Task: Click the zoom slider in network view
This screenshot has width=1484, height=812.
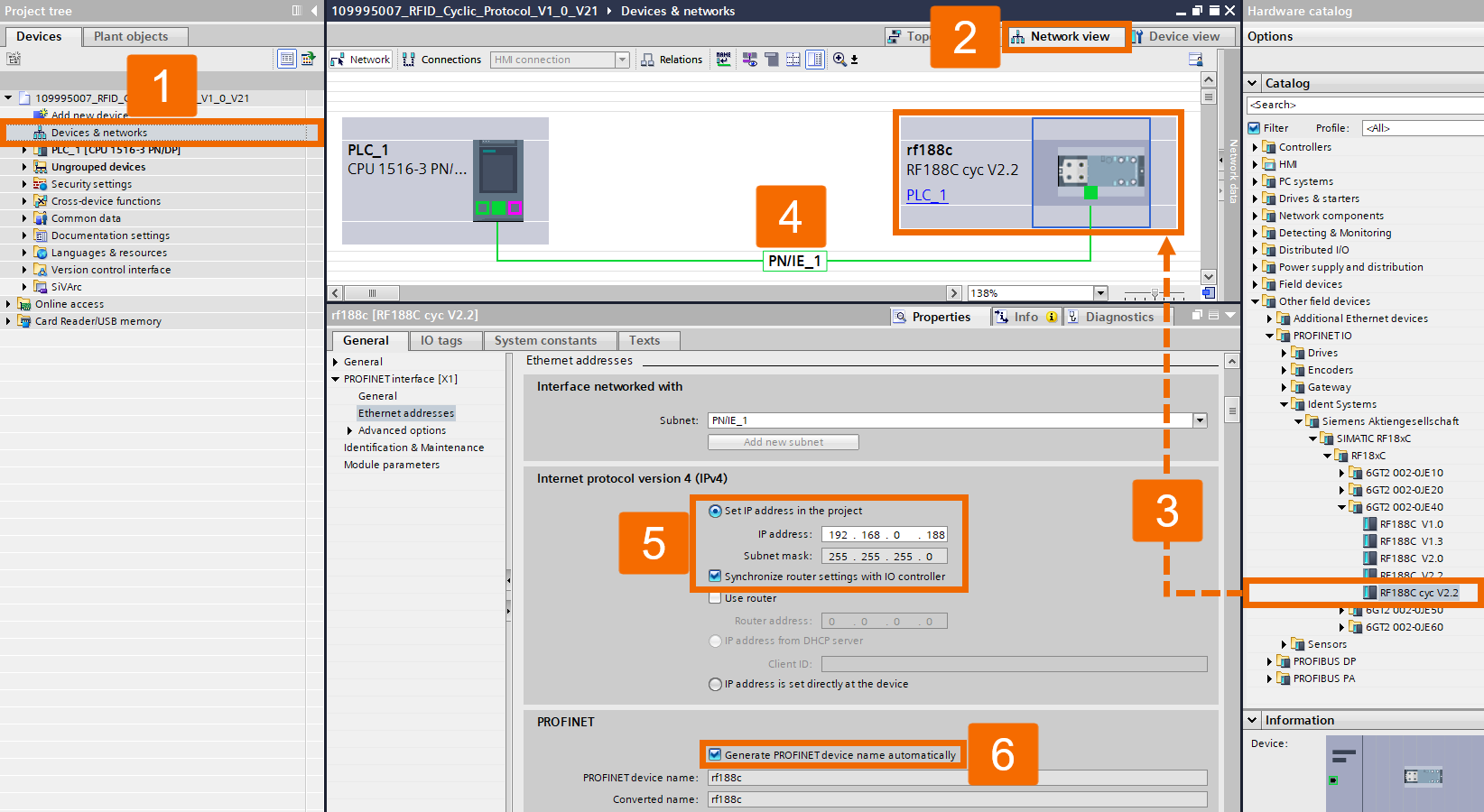Action: pyautogui.click(x=1155, y=293)
